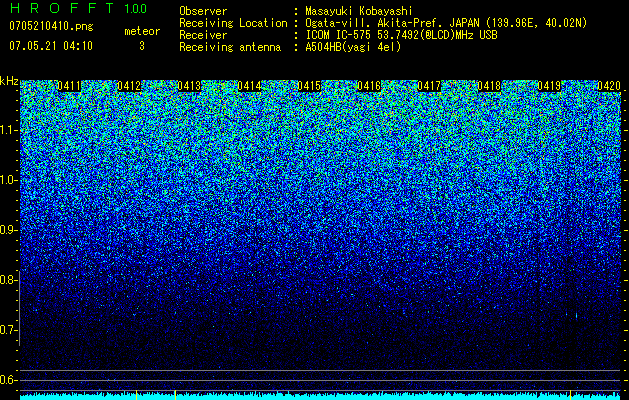Click the 0416 time marker
The height and width of the screenshot is (400, 629).
369,86
